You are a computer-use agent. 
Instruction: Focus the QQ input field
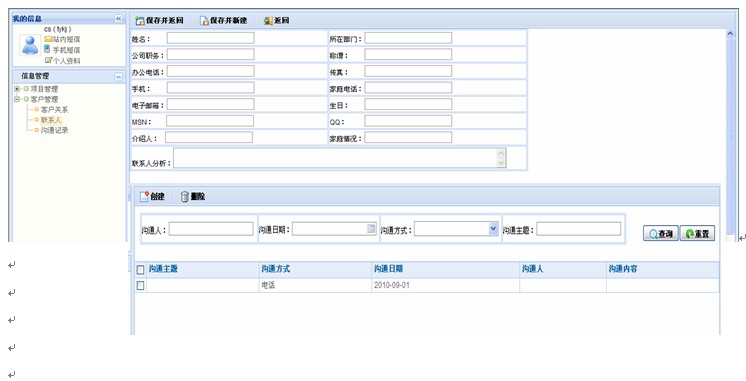tap(408, 121)
